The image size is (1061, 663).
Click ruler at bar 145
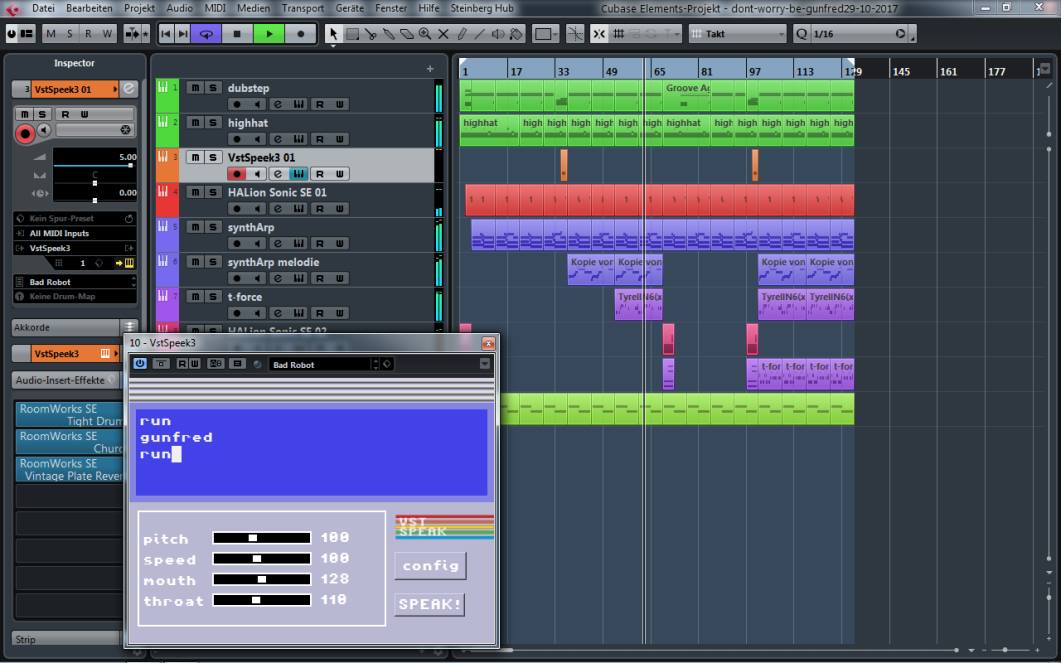point(901,71)
